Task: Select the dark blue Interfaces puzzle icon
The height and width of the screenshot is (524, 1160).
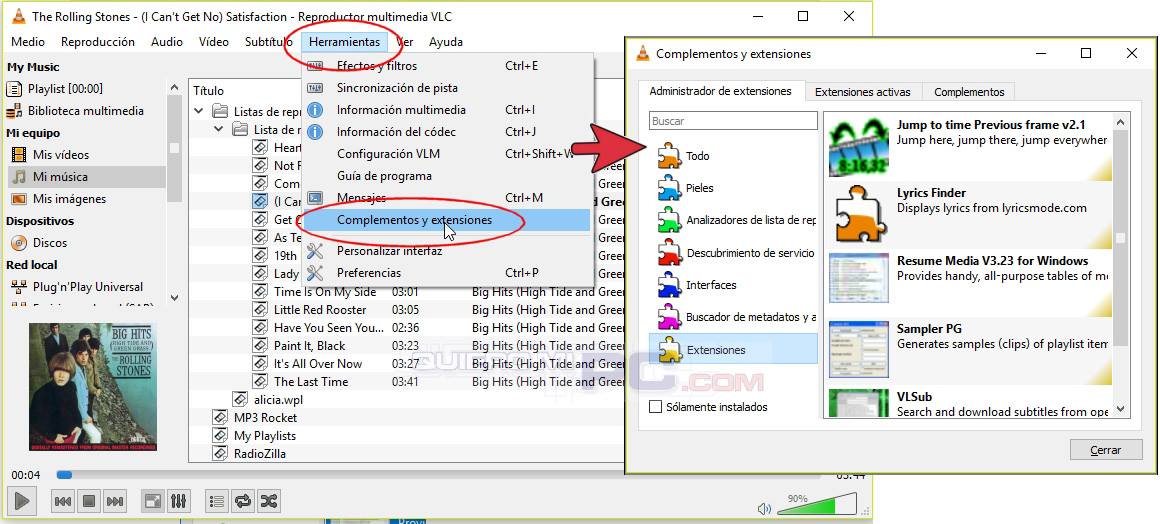Action: coord(669,285)
